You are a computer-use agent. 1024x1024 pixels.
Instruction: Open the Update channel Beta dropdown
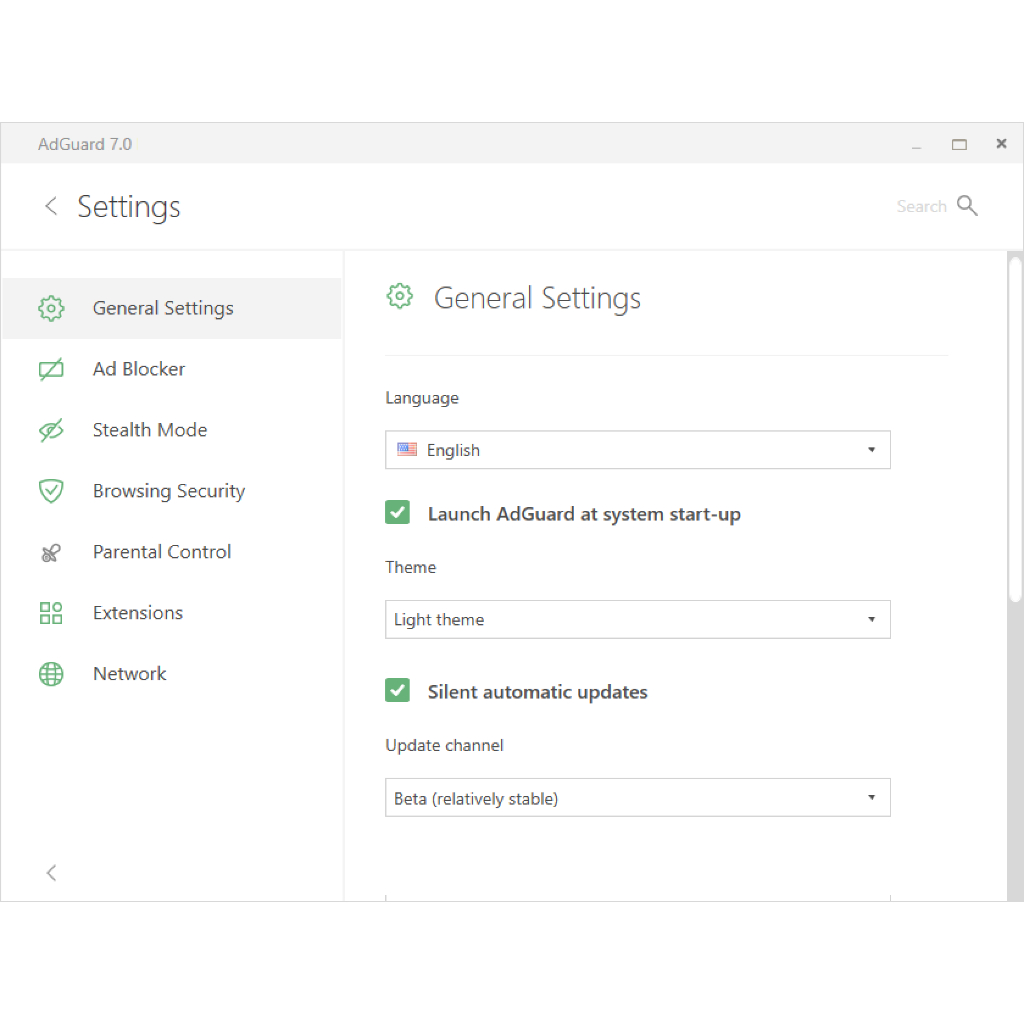[637, 798]
